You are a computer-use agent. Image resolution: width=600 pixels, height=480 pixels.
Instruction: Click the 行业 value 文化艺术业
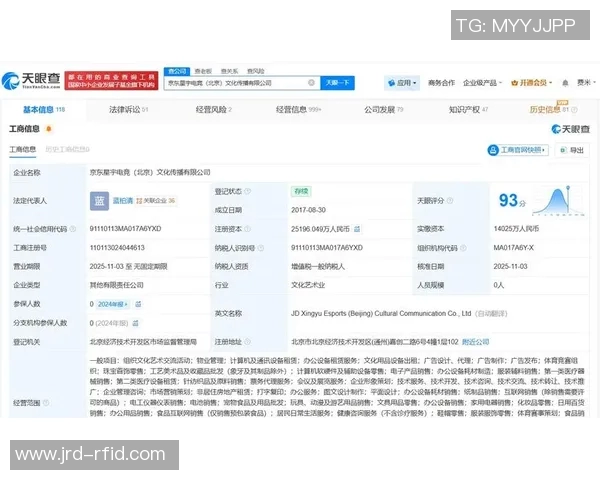308,285
